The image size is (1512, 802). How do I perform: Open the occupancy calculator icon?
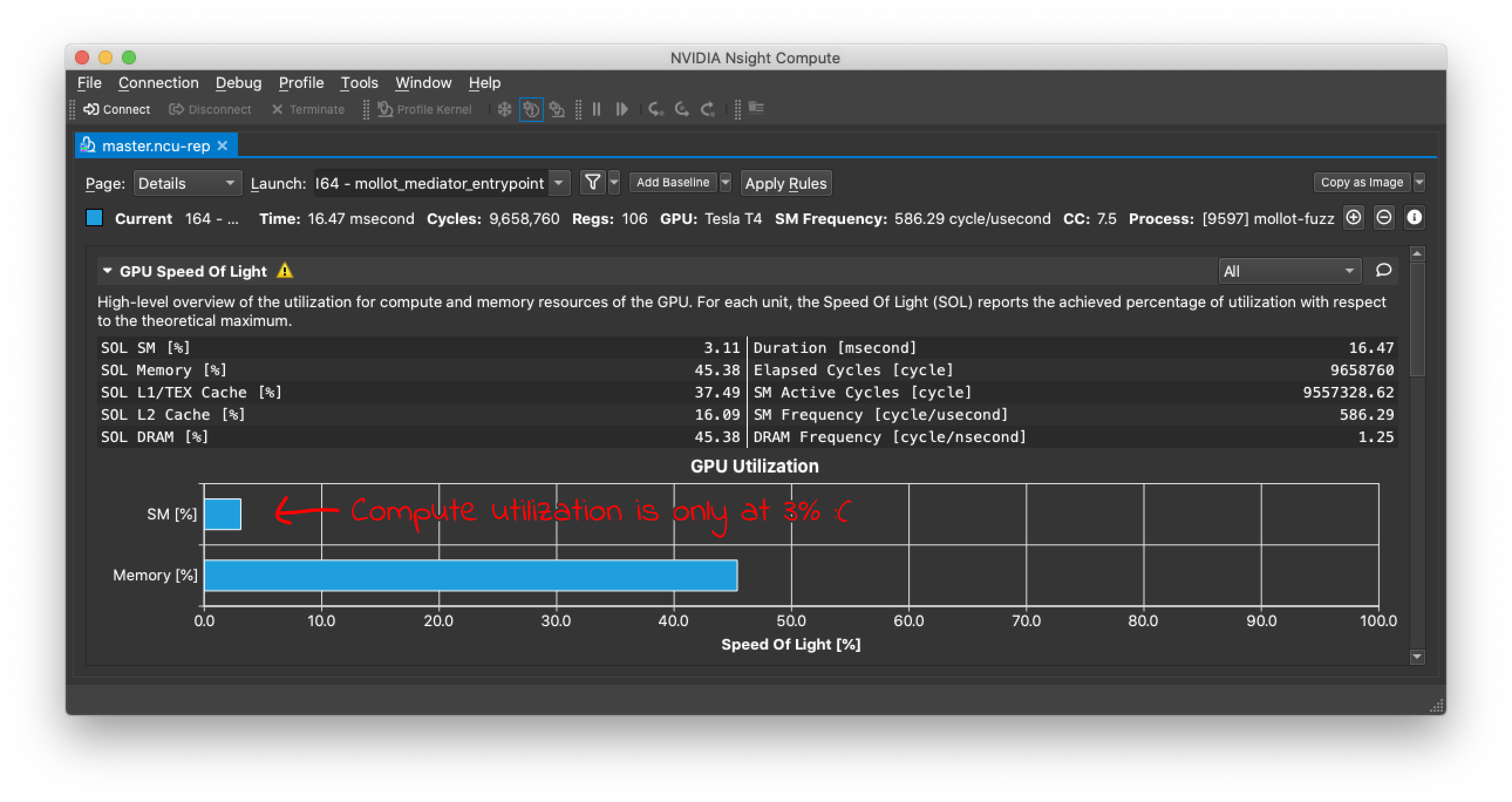(756, 108)
